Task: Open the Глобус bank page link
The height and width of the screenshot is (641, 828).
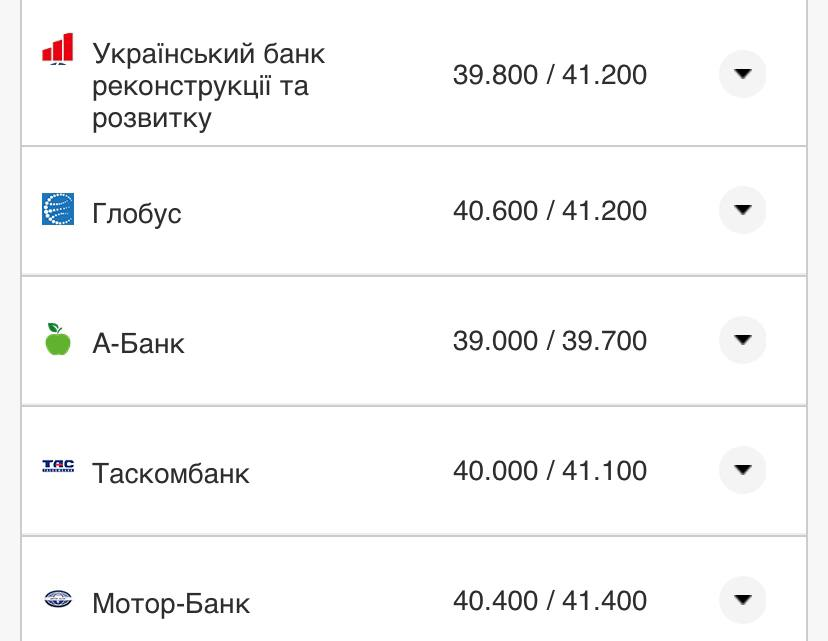Action: tap(136, 211)
